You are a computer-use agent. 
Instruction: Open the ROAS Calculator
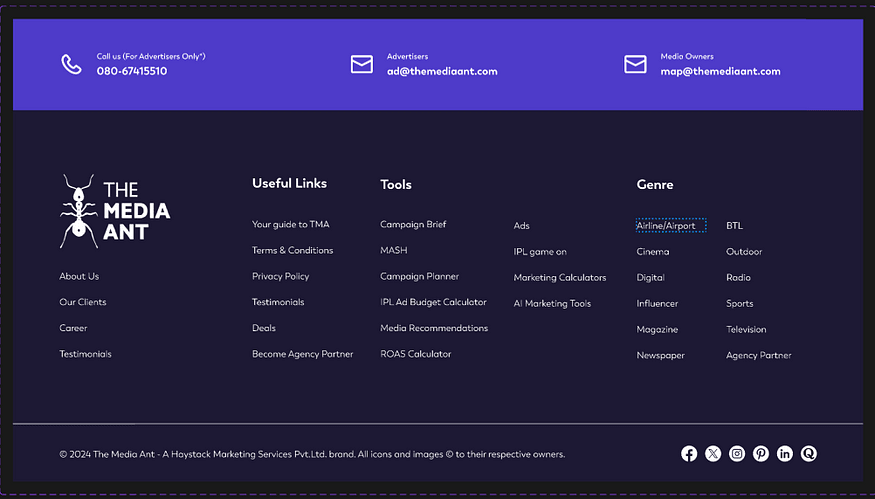(x=416, y=354)
